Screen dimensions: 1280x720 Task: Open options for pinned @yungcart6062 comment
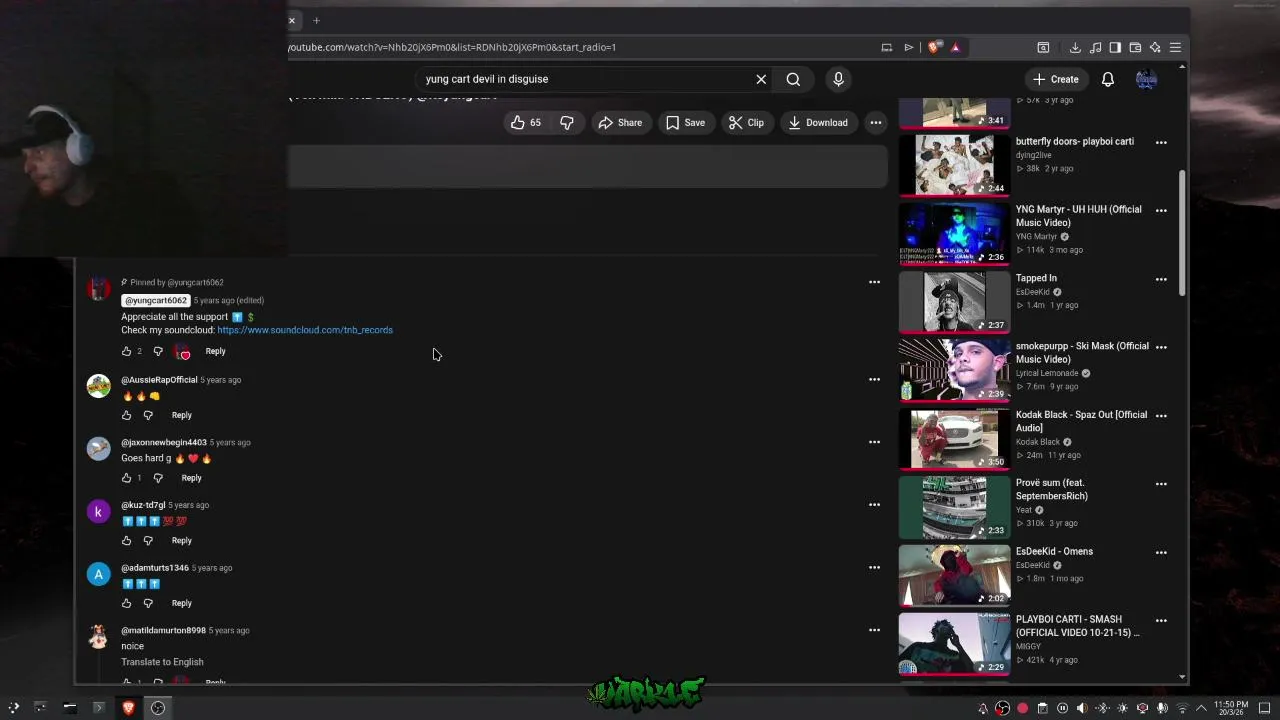coord(874,282)
